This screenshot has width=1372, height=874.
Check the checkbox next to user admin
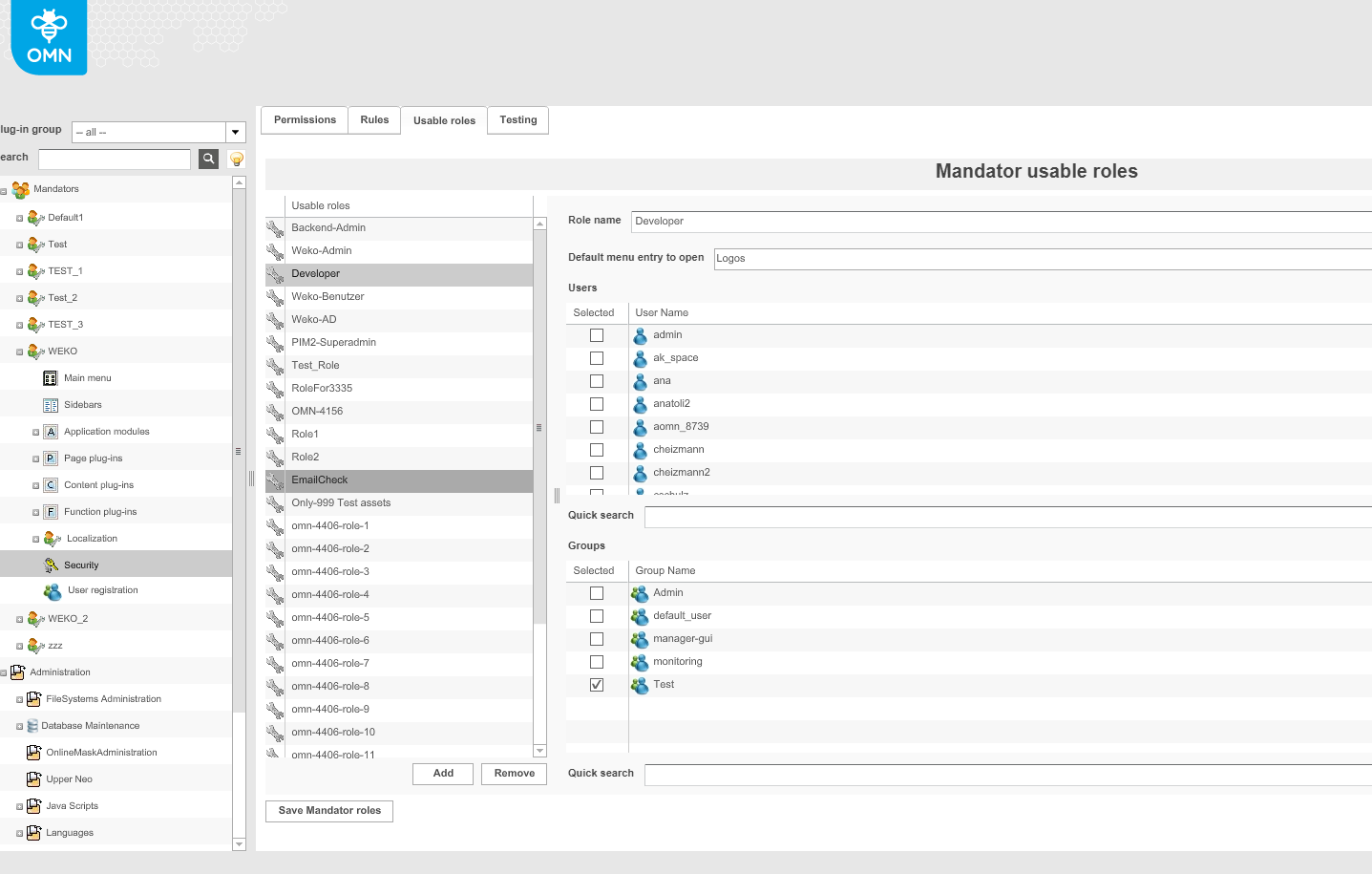coord(597,334)
